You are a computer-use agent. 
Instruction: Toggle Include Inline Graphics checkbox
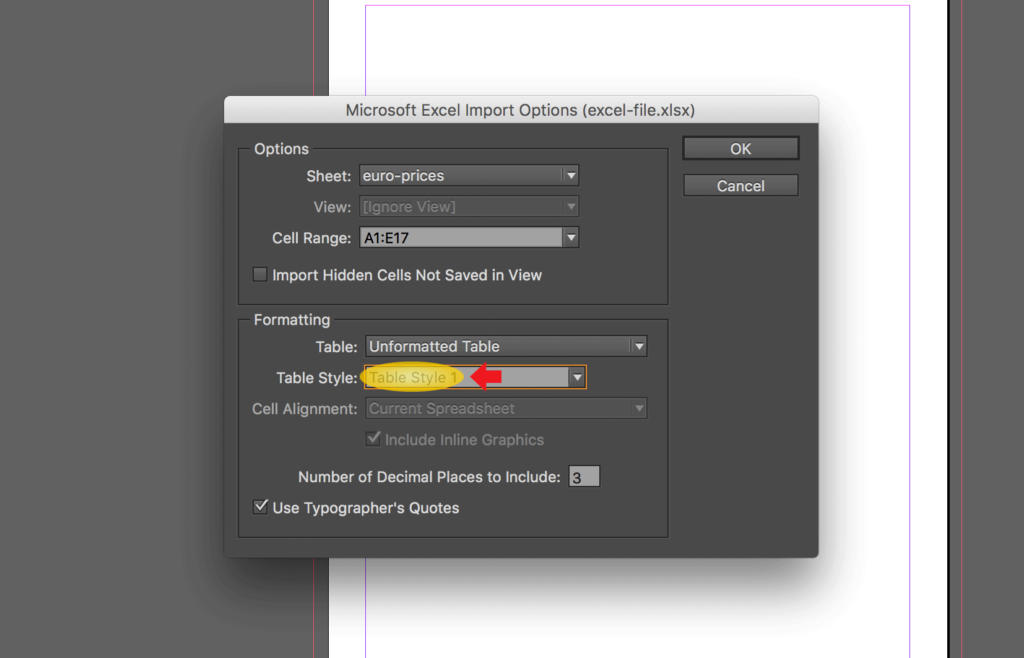373,439
